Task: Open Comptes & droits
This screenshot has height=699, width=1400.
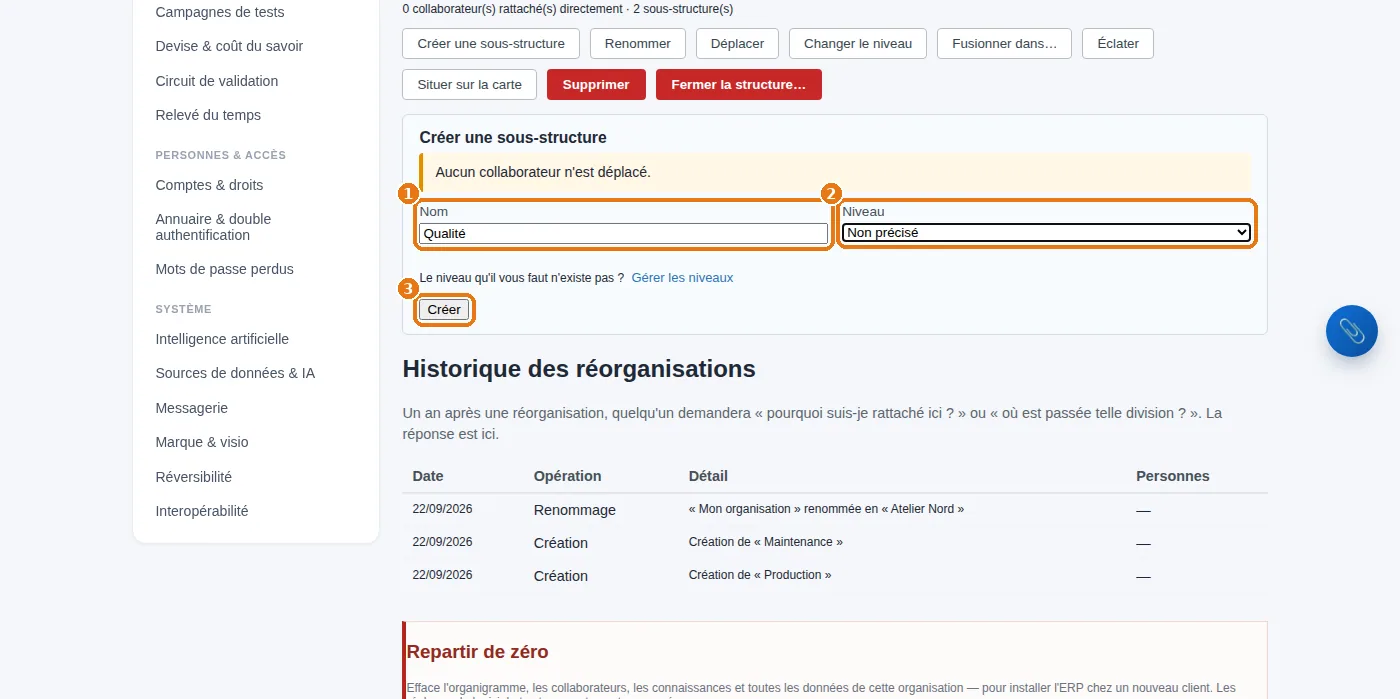Action: pos(209,185)
